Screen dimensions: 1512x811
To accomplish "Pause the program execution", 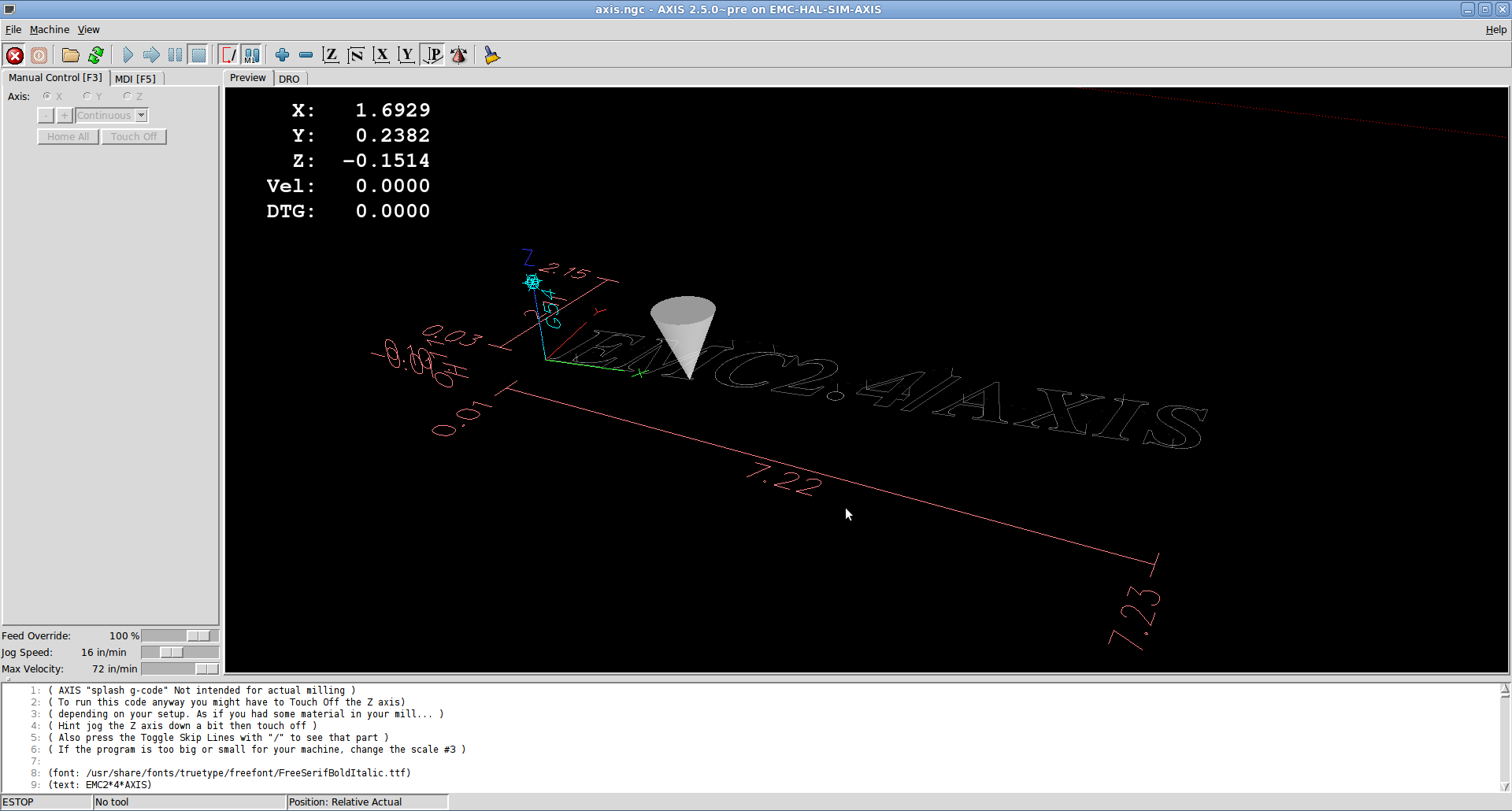I will pos(175,55).
